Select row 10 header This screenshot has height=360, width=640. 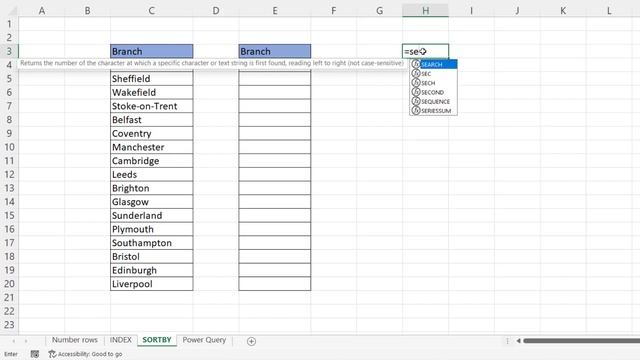point(9,147)
